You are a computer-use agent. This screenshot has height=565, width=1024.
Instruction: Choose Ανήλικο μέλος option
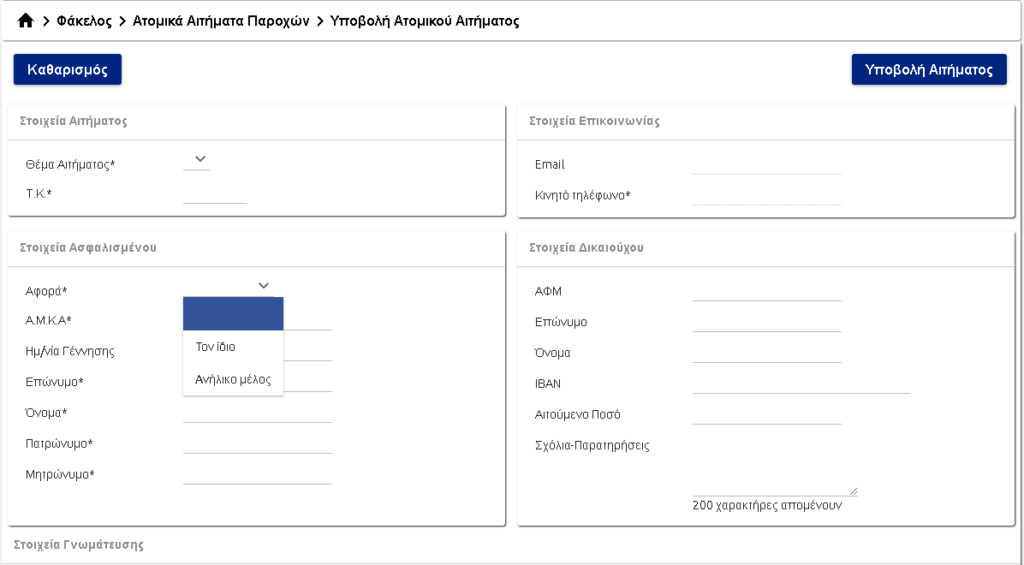click(x=233, y=379)
